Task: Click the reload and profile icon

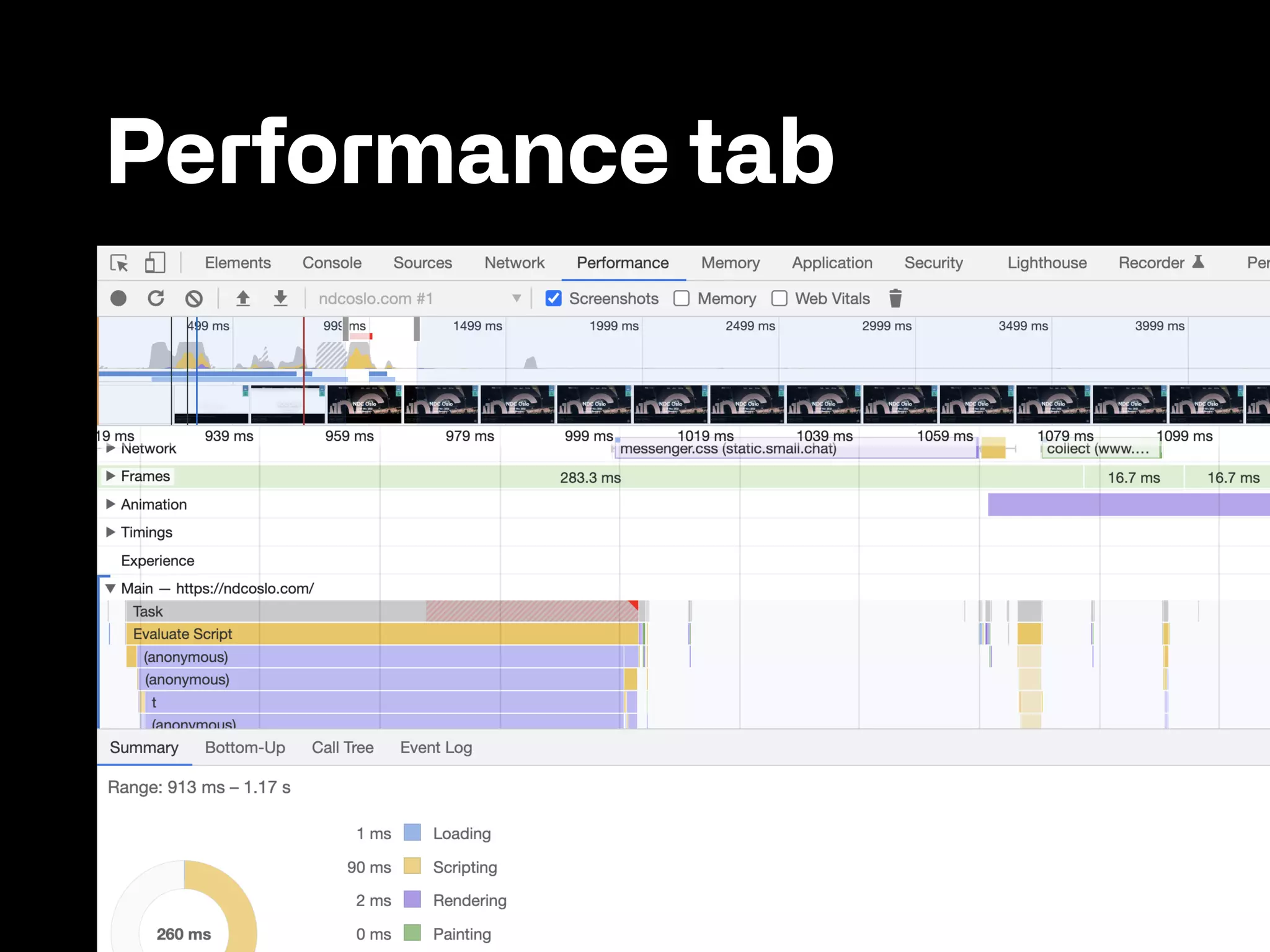Action: point(156,299)
